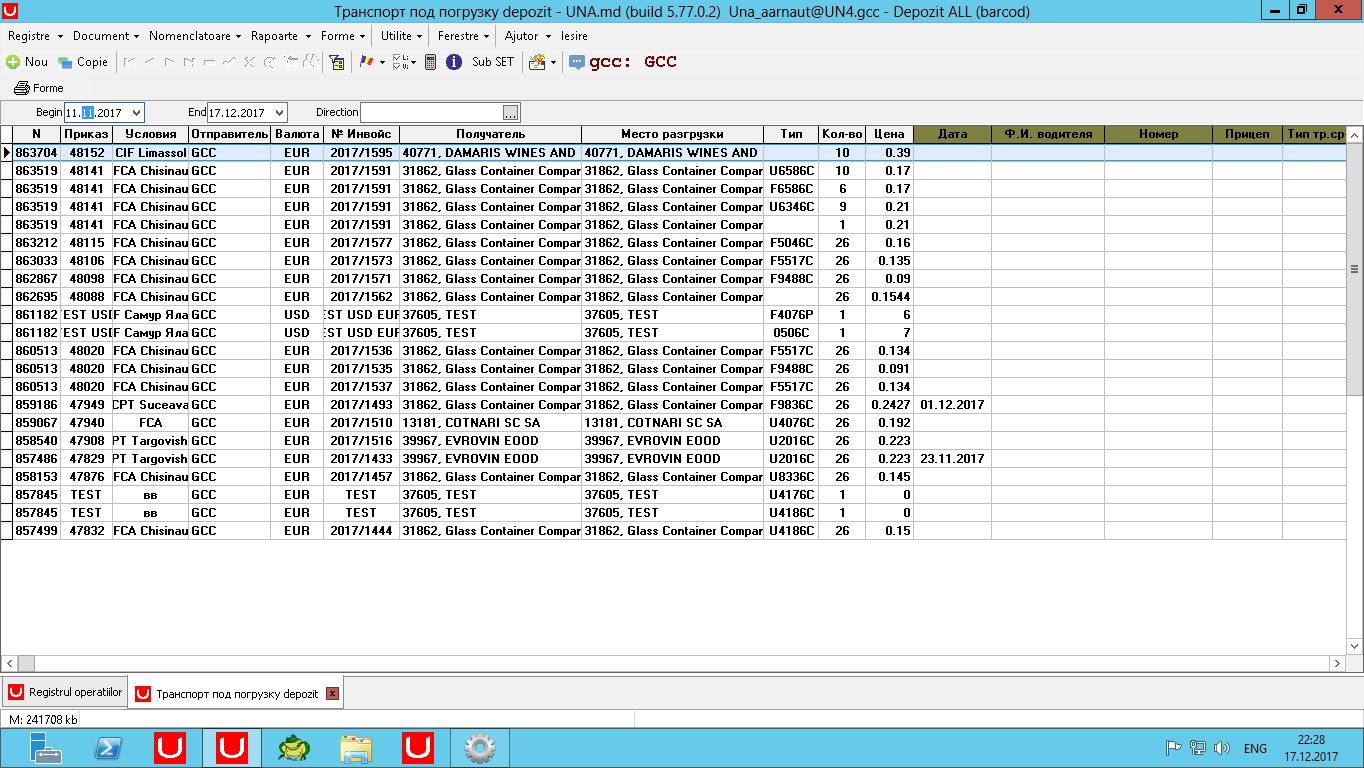Click the Direction input field
The height and width of the screenshot is (768, 1364).
tap(432, 113)
